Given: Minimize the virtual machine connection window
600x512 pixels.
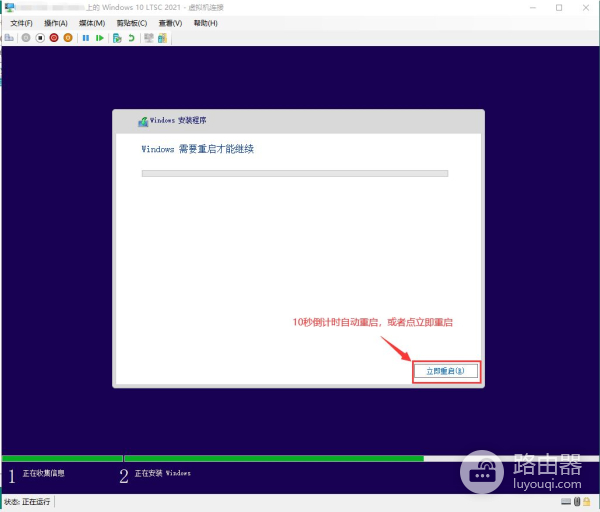Looking at the screenshot, I should coord(533,8).
